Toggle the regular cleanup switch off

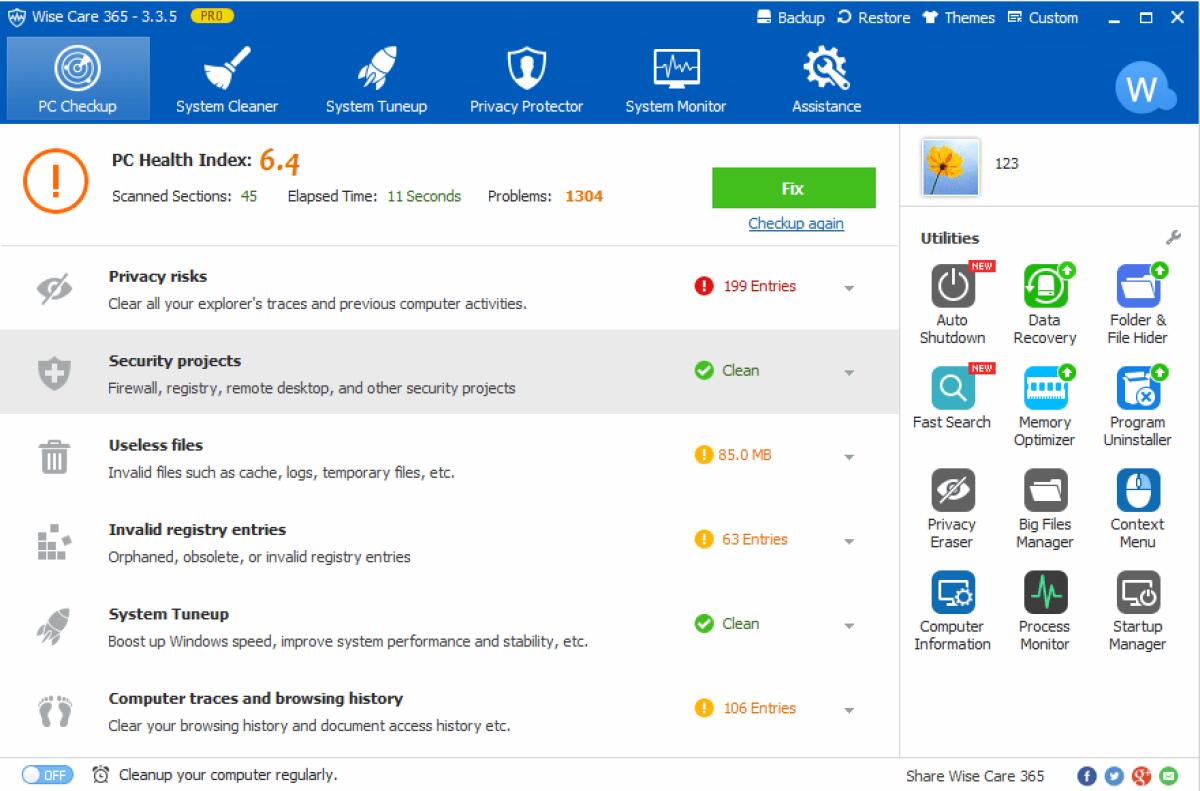(48, 775)
